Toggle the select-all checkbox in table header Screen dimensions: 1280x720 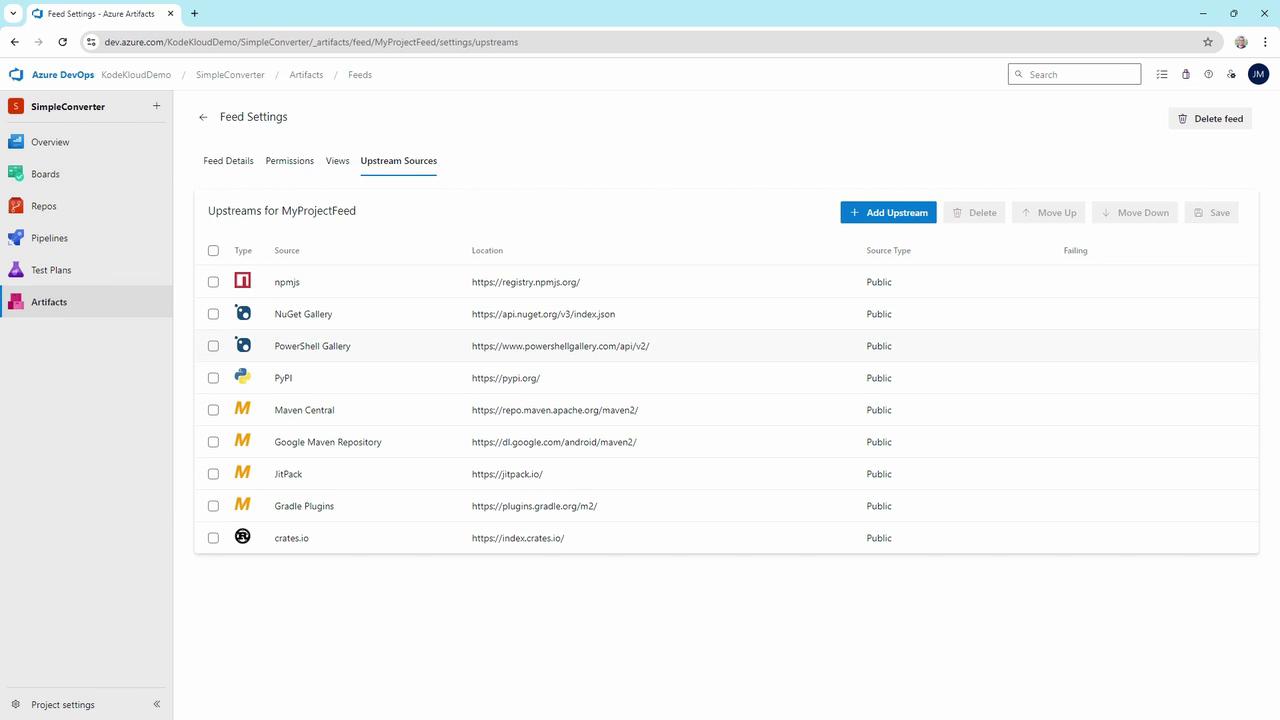click(213, 250)
